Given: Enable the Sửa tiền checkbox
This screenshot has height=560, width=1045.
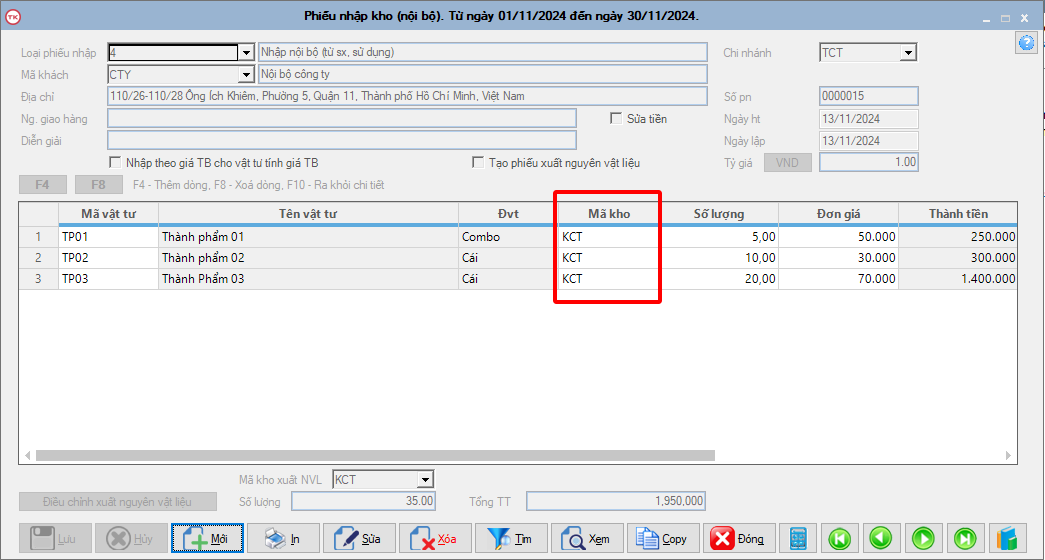Looking at the screenshot, I should [617, 119].
